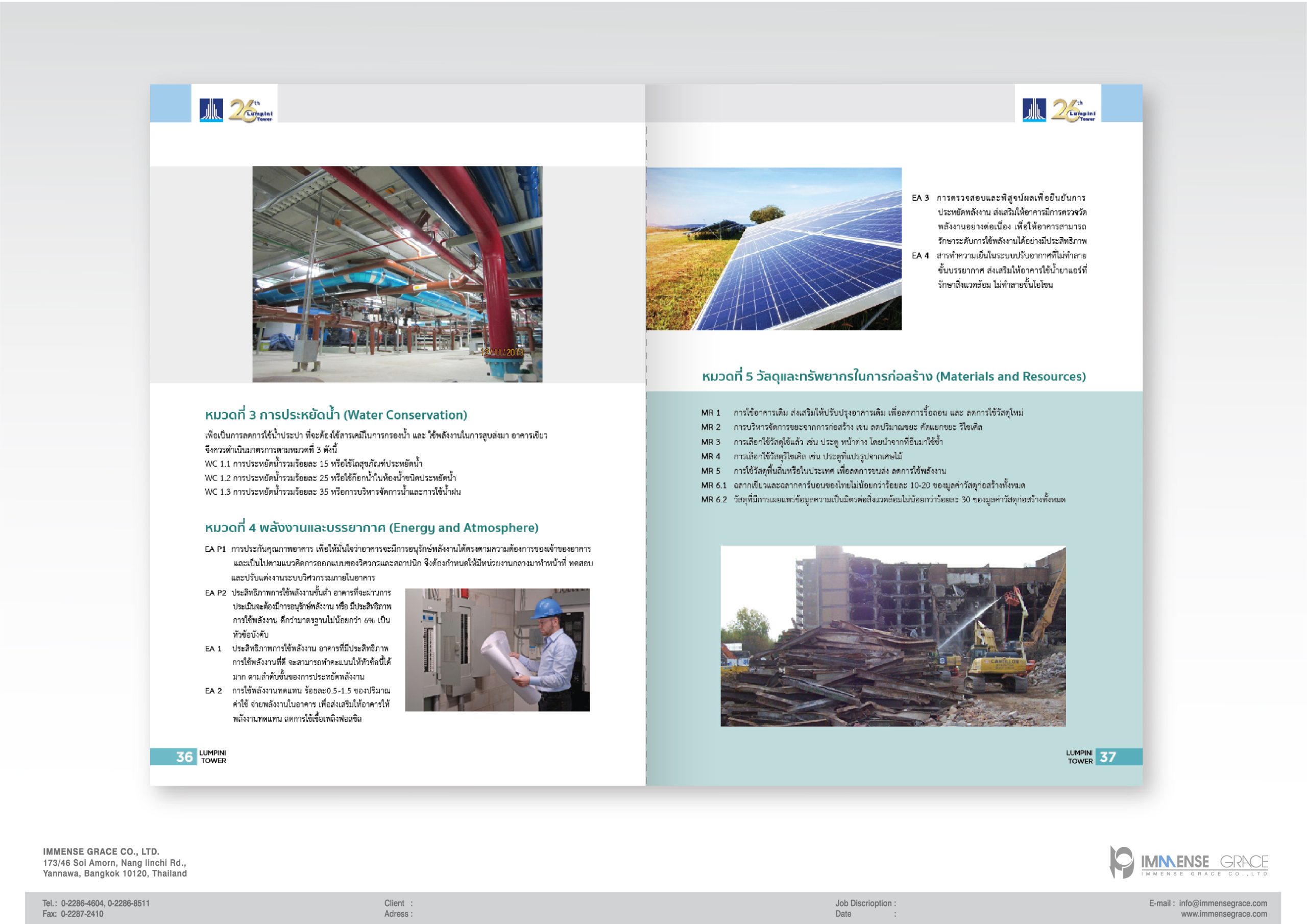The width and height of the screenshot is (1307, 924).
Task: Open the solar panel field photo
Action: click(x=773, y=249)
